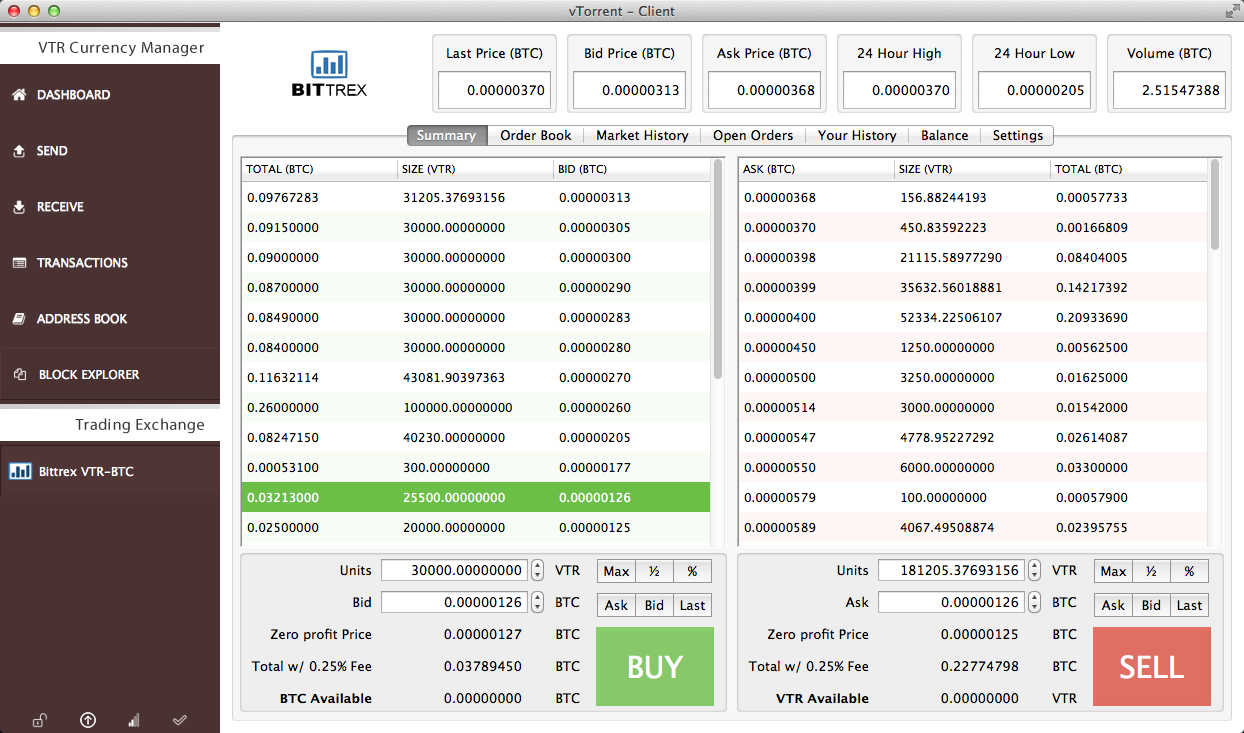Click the open padlock icon in sidebar footer
The image size is (1244, 733).
(x=38, y=720)
